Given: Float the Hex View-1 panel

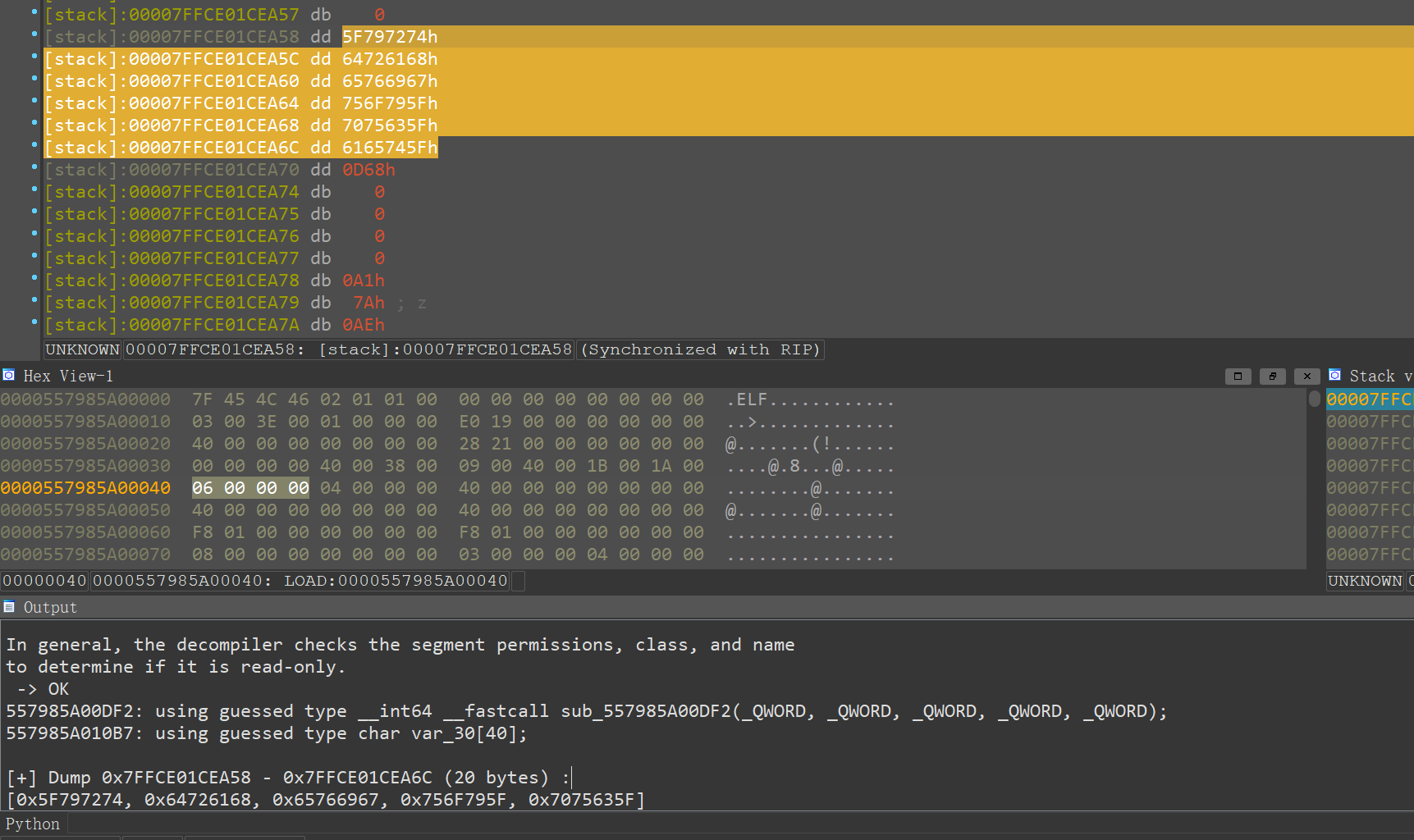Looking at the screenshot, I should (x=1272, y=377).
